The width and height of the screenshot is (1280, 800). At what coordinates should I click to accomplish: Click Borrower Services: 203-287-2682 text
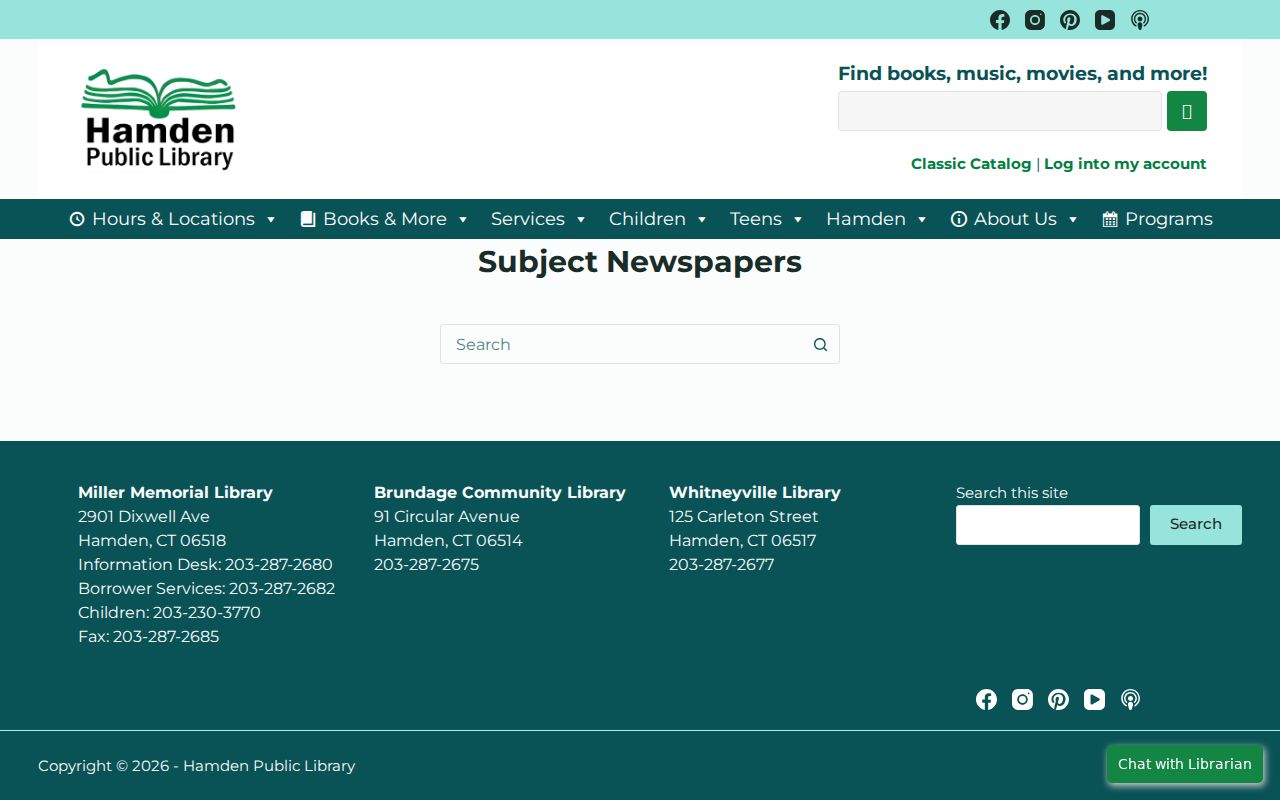point(206,589)
